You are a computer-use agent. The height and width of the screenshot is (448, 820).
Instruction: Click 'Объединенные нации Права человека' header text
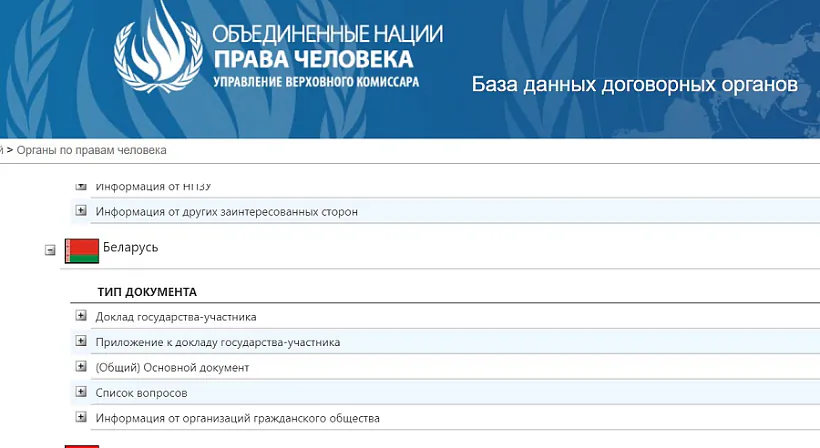click(328, 46)
